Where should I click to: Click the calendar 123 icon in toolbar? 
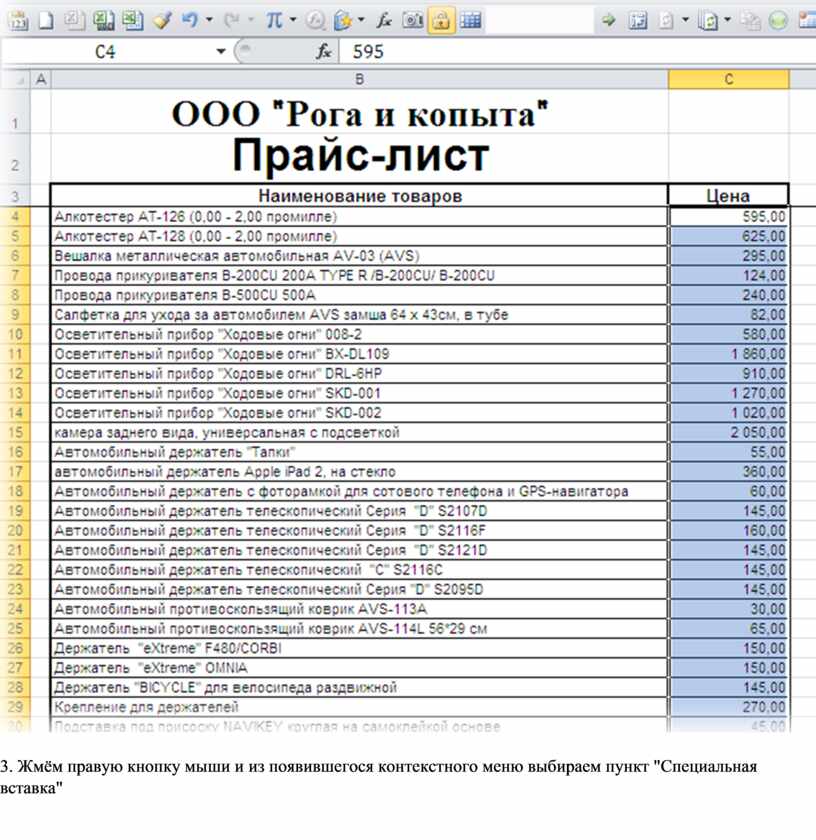tap(18, 20)
